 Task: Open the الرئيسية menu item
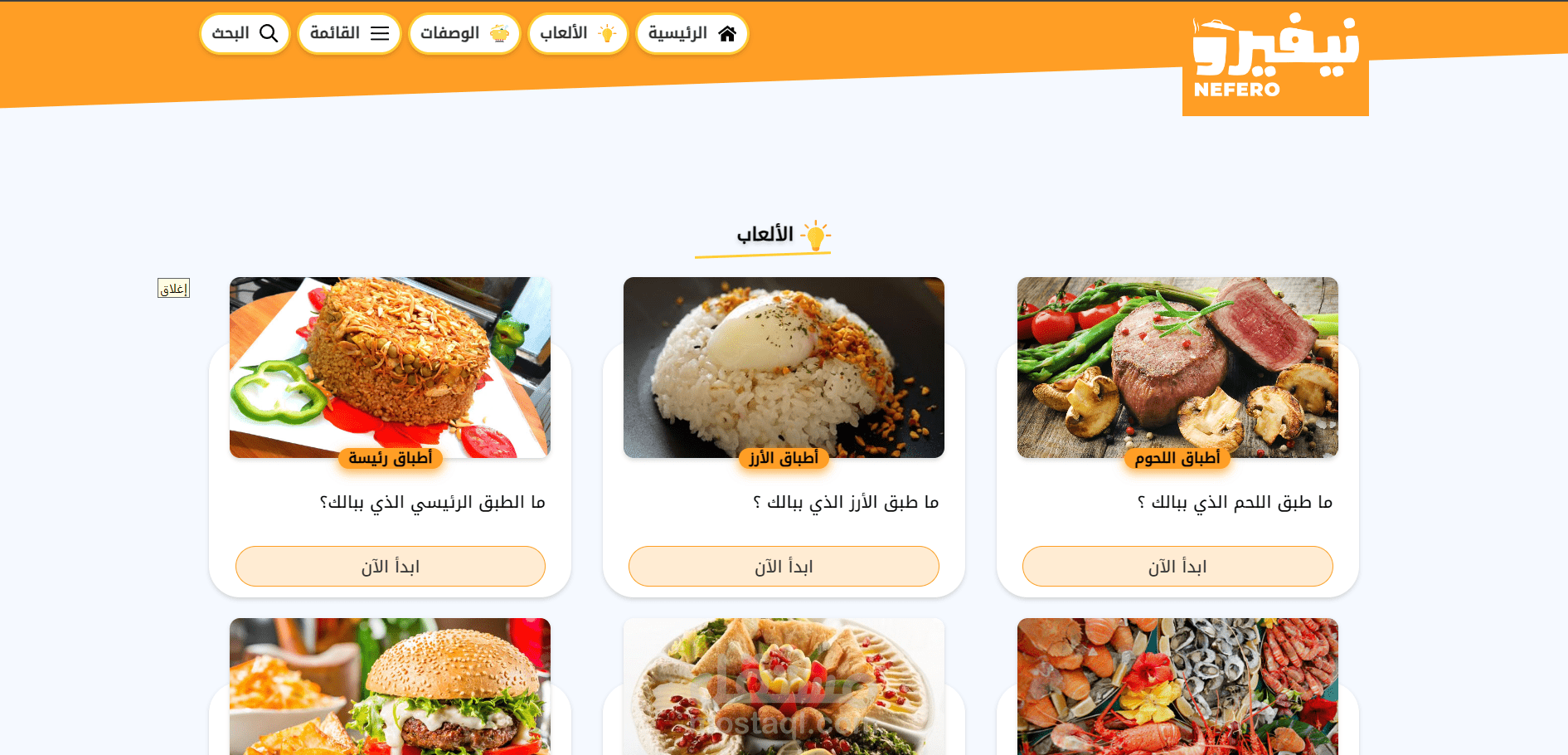pyautogui.click(x=692, y=34)
